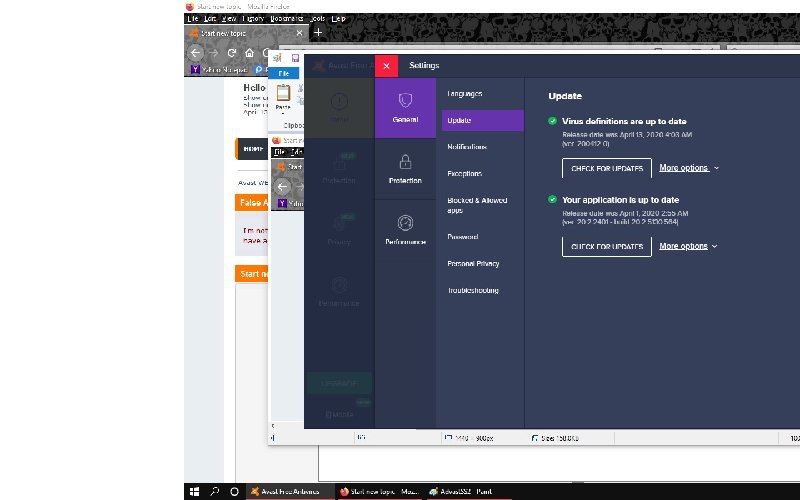Click the "Settings" title in Avast
Viewport: 800px width, 500px height.
pyautogui.click(x=424, y=65)
